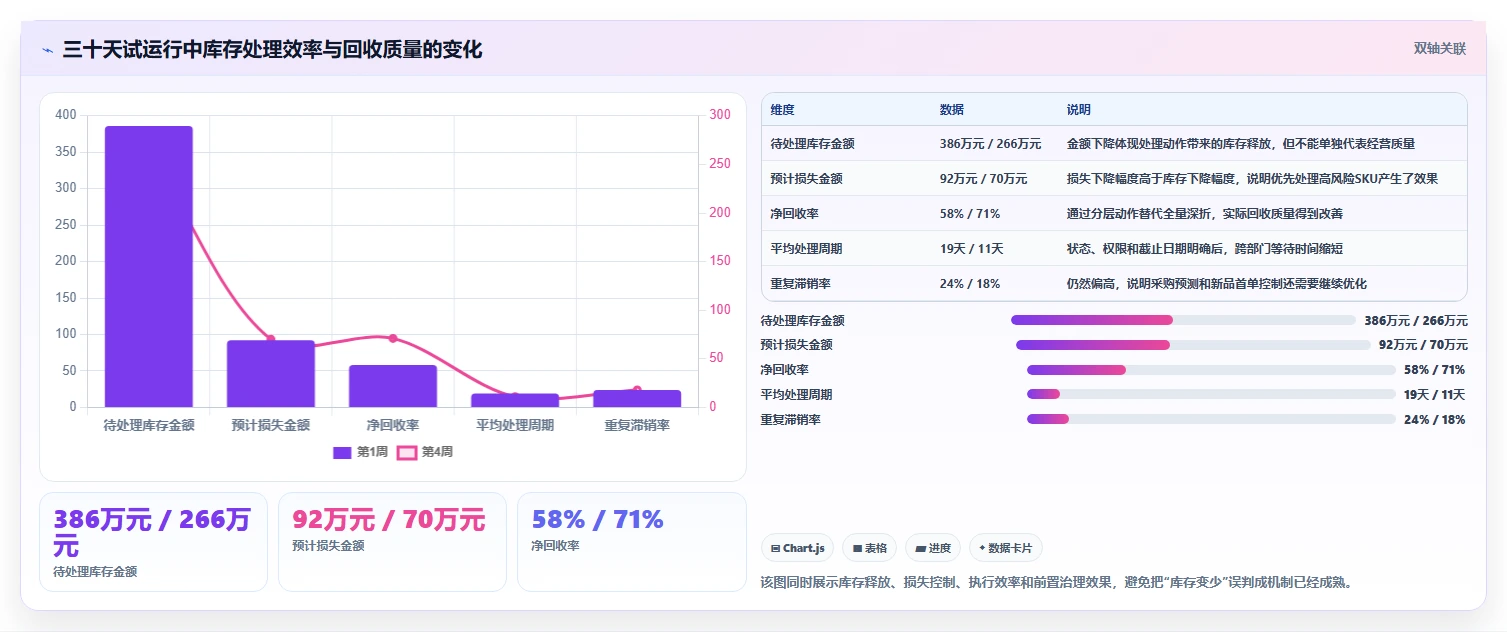The image size is (1507, 632).
Task: Select the 维度 table column header
Action: coord(782,109)
